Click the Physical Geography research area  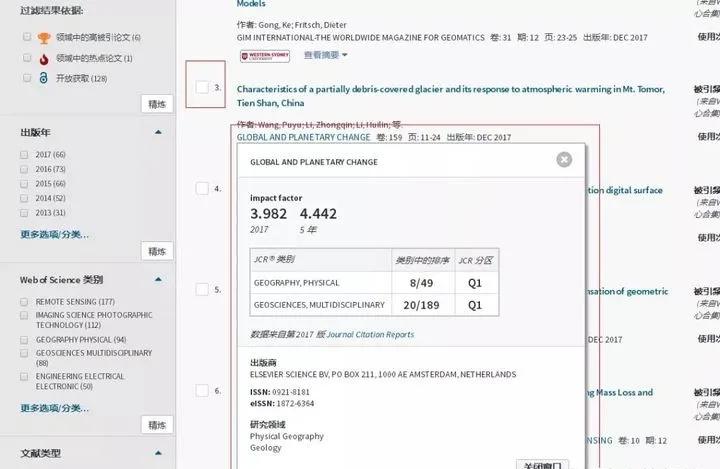[287, 436]
